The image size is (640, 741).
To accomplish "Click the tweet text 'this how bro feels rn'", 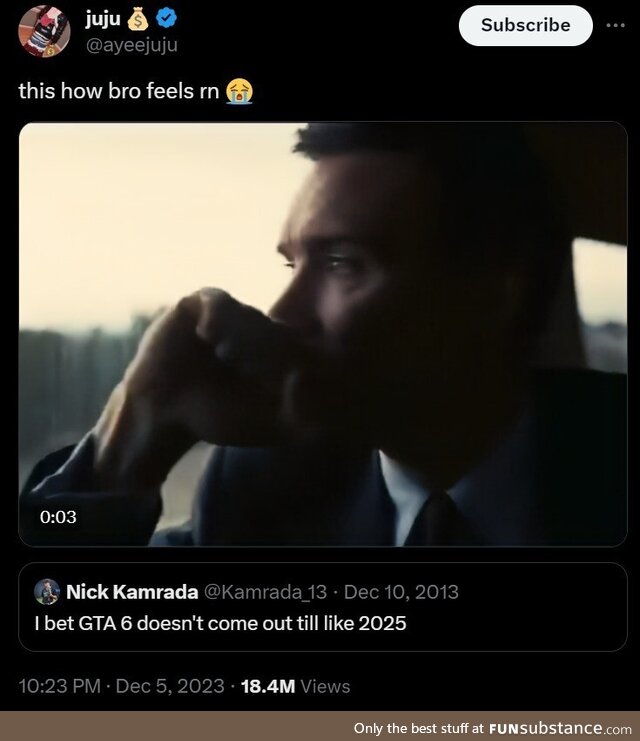I will [x=119, y=91].
